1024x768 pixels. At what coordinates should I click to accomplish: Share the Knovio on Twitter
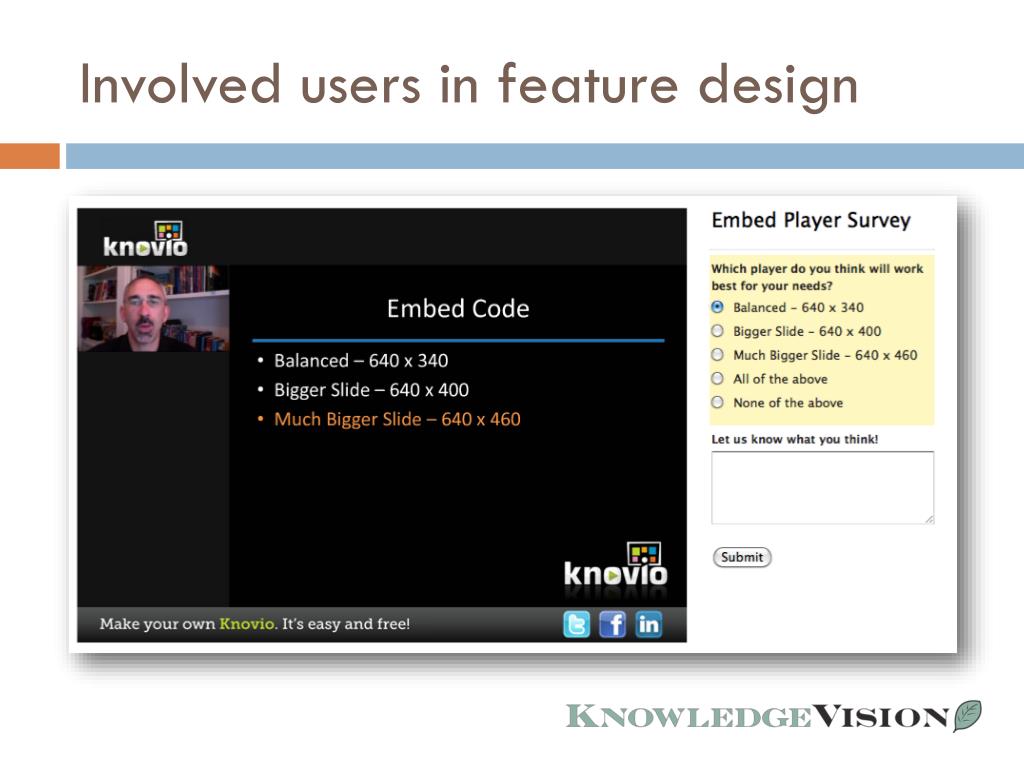[x=577, y=624]
